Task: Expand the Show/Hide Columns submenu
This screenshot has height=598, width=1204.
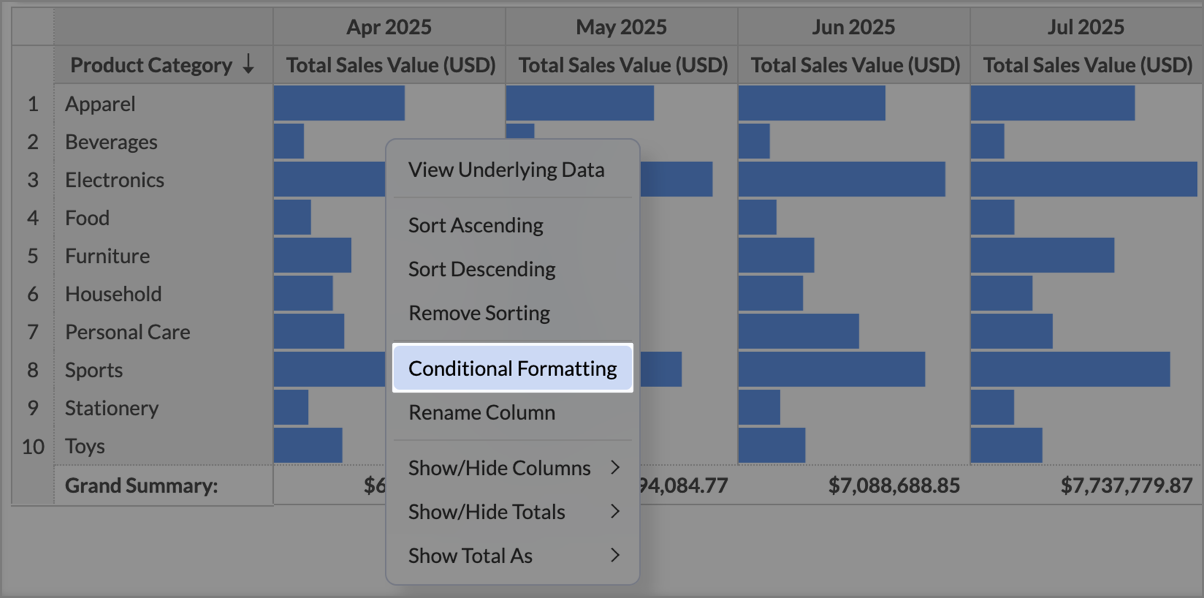Action: (513, 468)
